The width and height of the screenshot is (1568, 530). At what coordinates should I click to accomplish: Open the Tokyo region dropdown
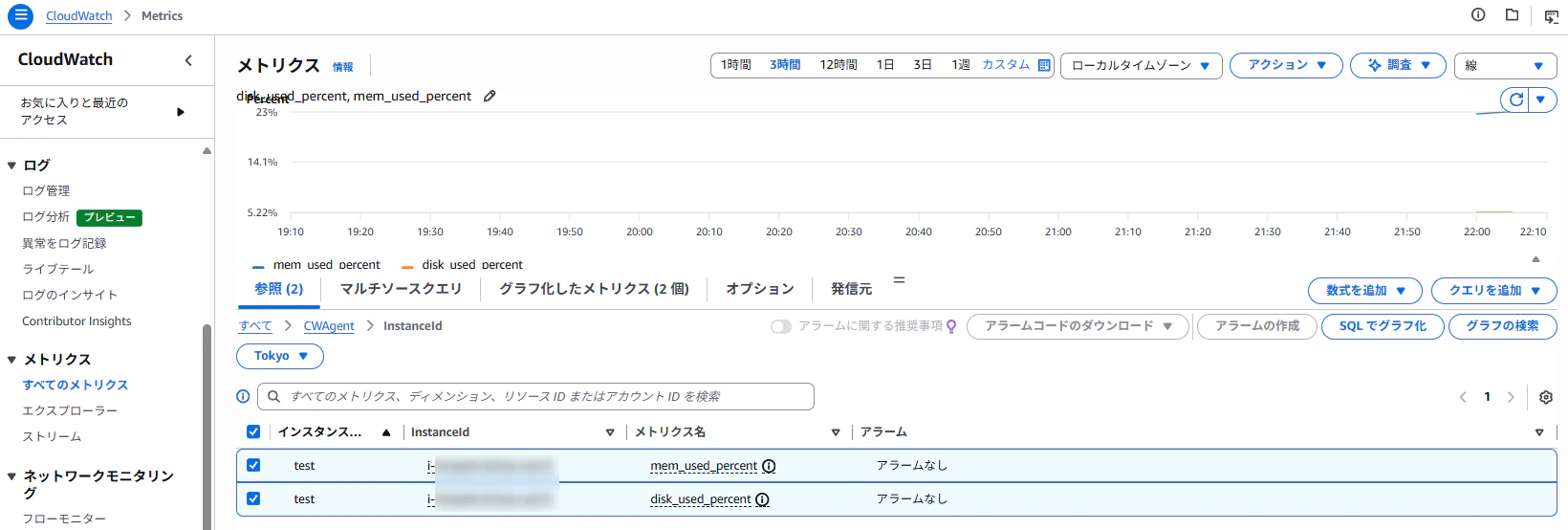[x=280, y=356]
